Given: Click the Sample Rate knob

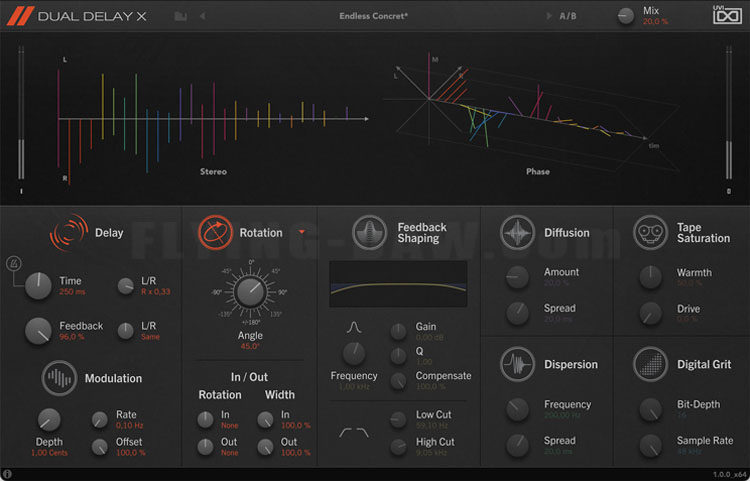Looking at the screenshot, I should (x=650, y=445).
